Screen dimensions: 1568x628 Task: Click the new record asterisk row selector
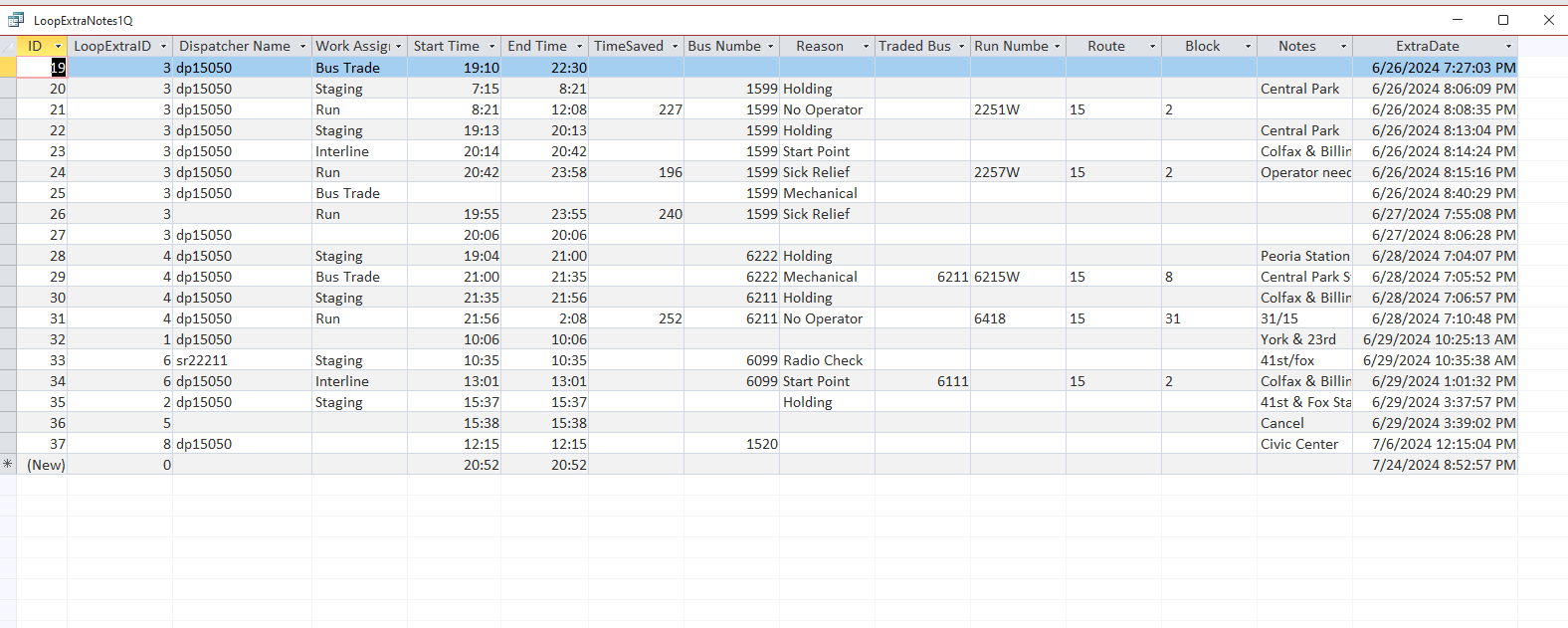[x=8, y=465]
